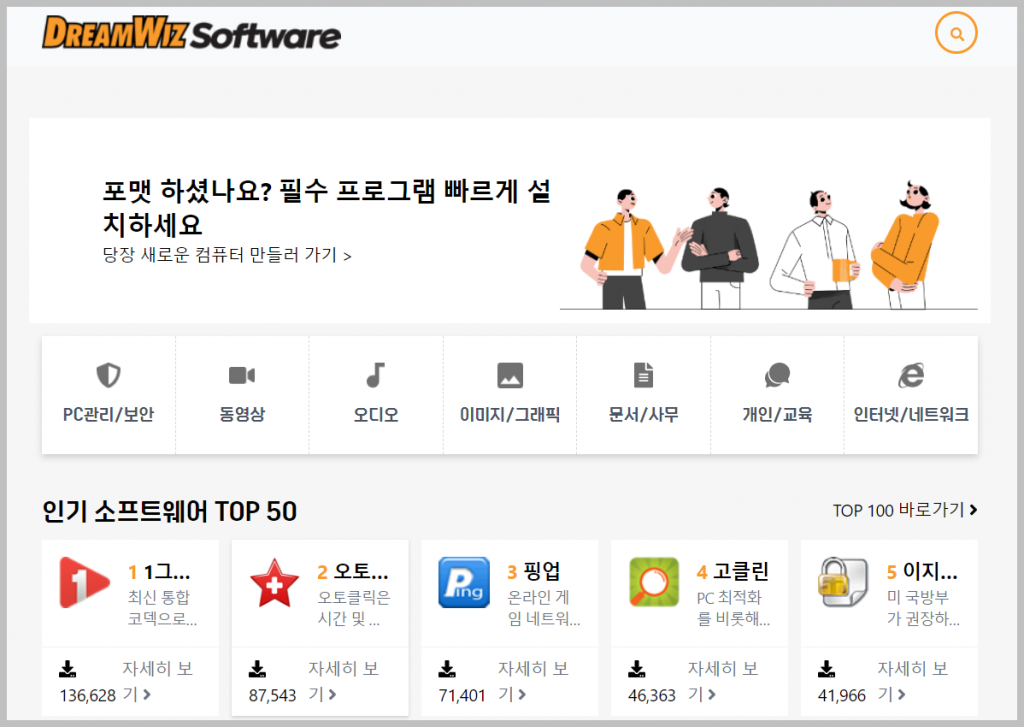Click download count 41,966
This screenshot has height=727, width=1024.
[842, 696]
